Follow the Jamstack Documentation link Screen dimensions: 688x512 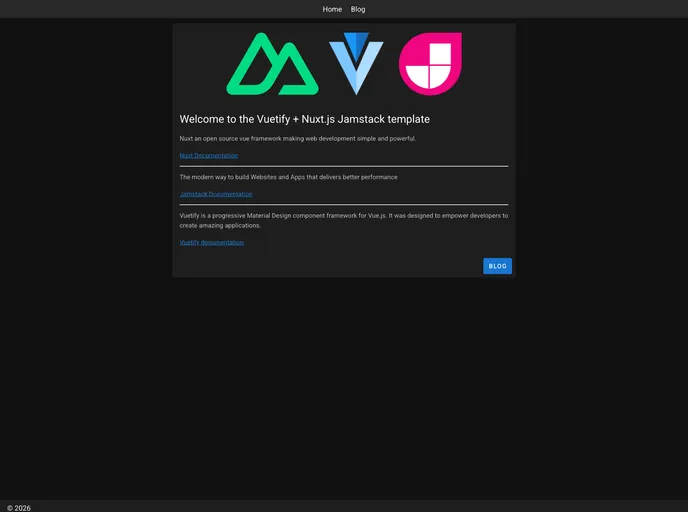point(216,194)
